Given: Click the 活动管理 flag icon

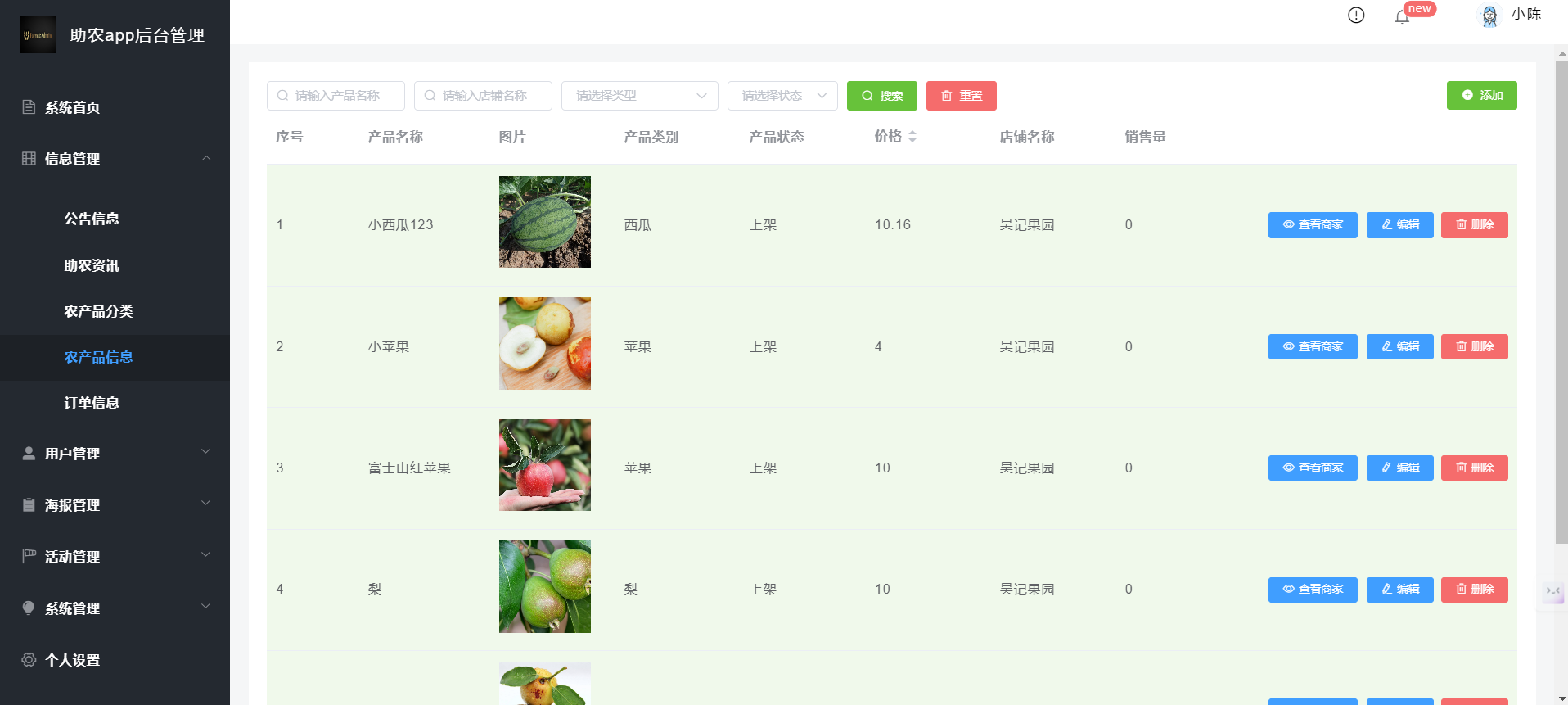Looking at the screenshot, I should 29,557.
